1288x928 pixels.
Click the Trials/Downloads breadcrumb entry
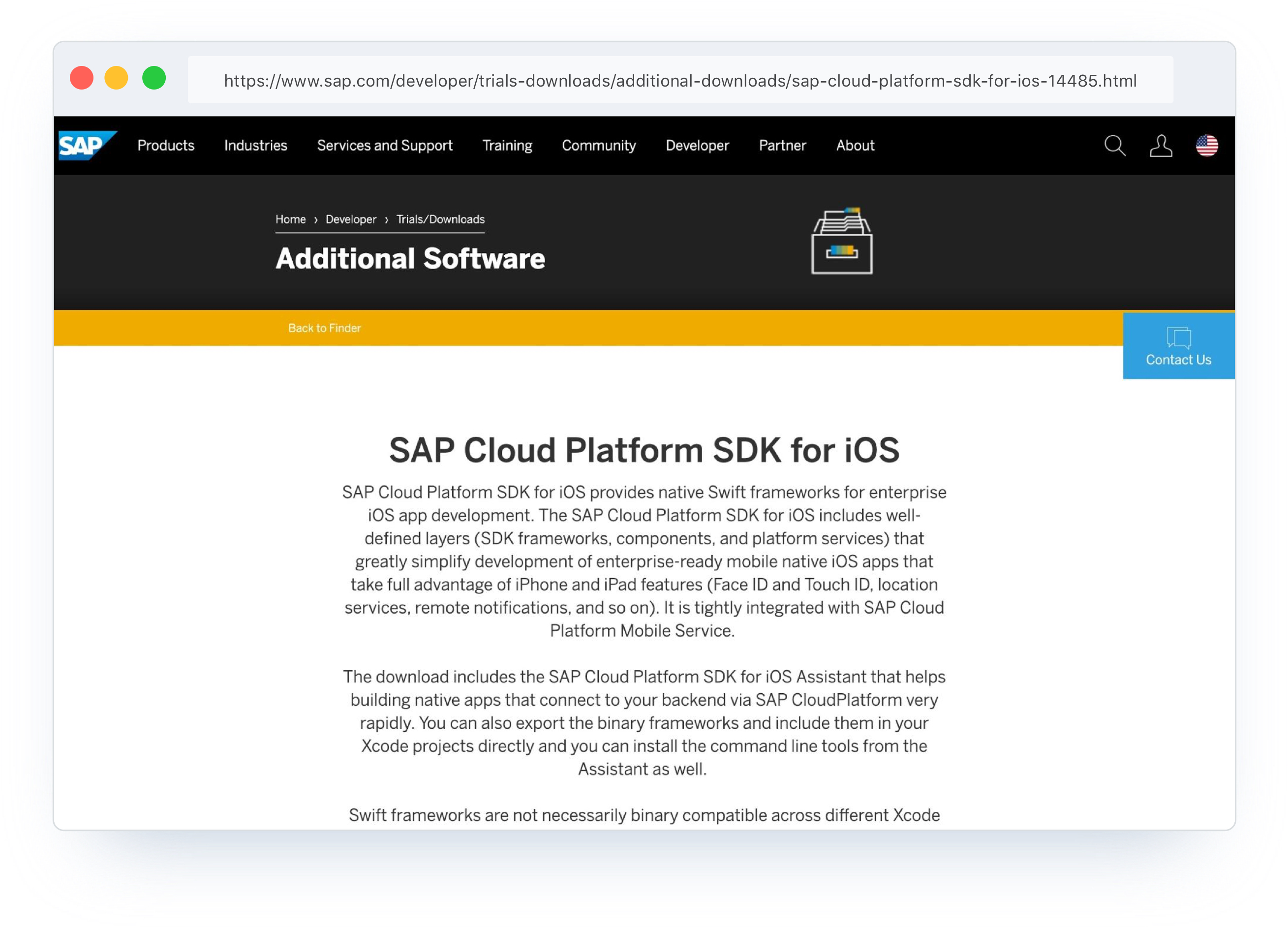click(x=441, y=219)
